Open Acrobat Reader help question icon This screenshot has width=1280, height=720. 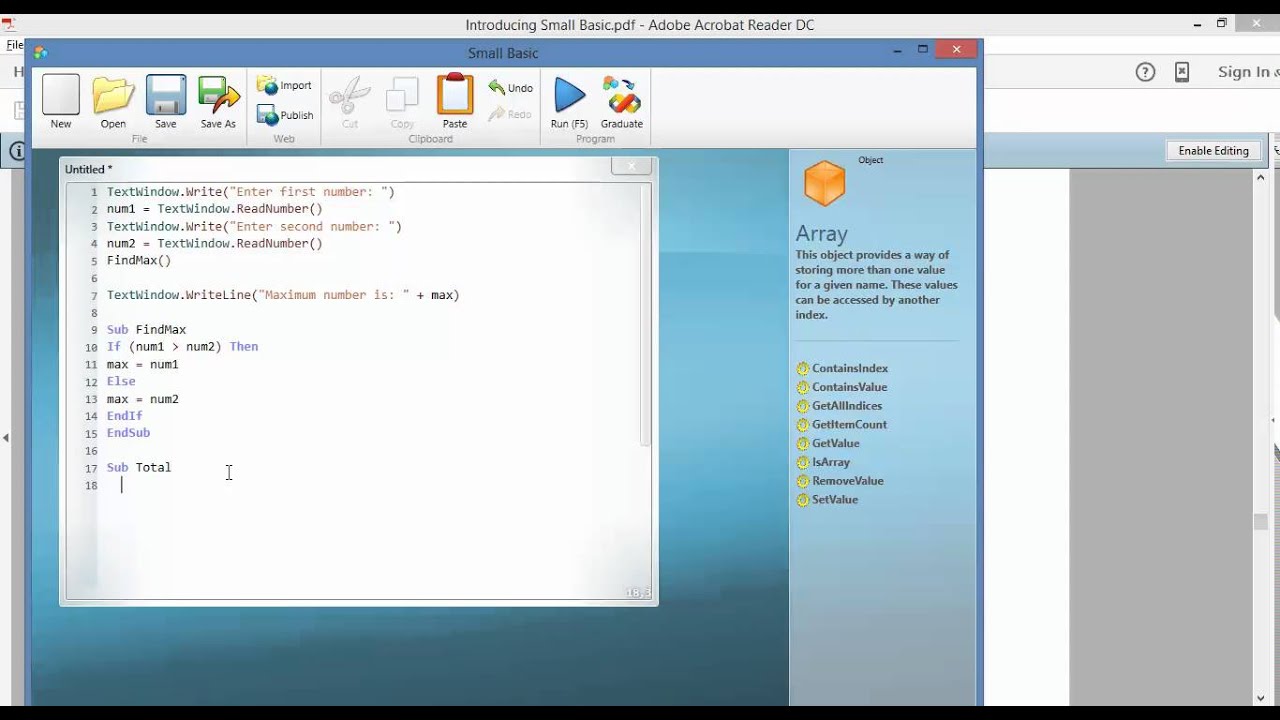[x=1146, y=72]
